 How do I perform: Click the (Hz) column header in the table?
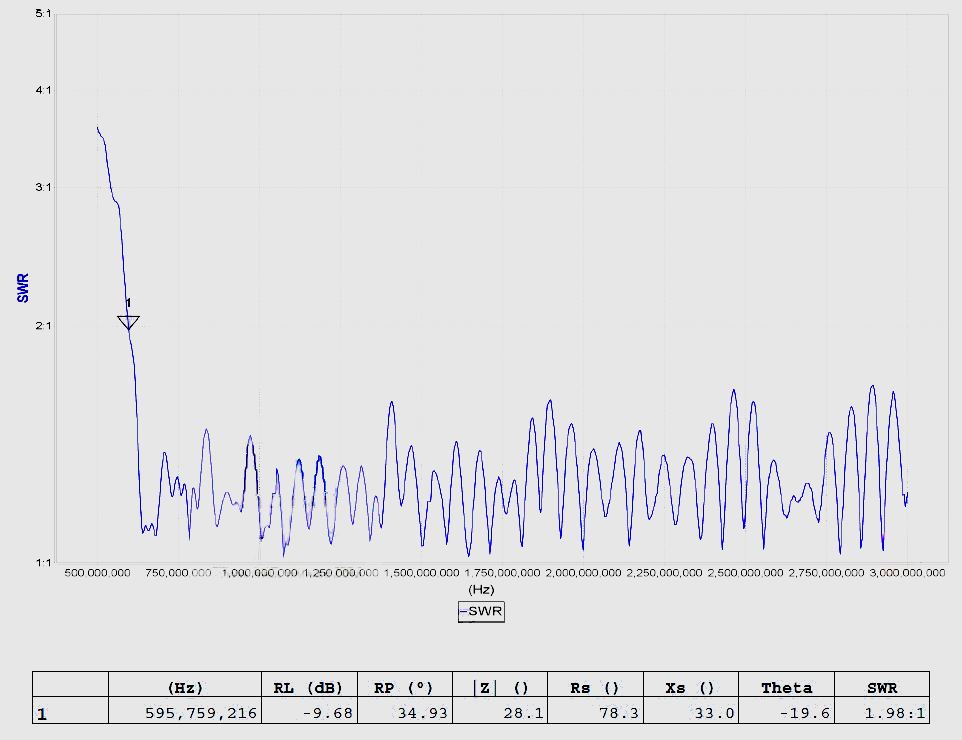[185, 687]
